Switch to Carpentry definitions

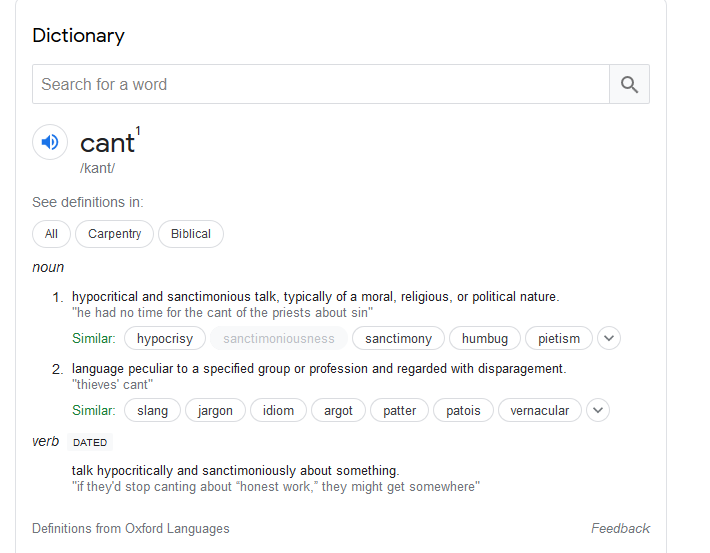tap(114, 234)
